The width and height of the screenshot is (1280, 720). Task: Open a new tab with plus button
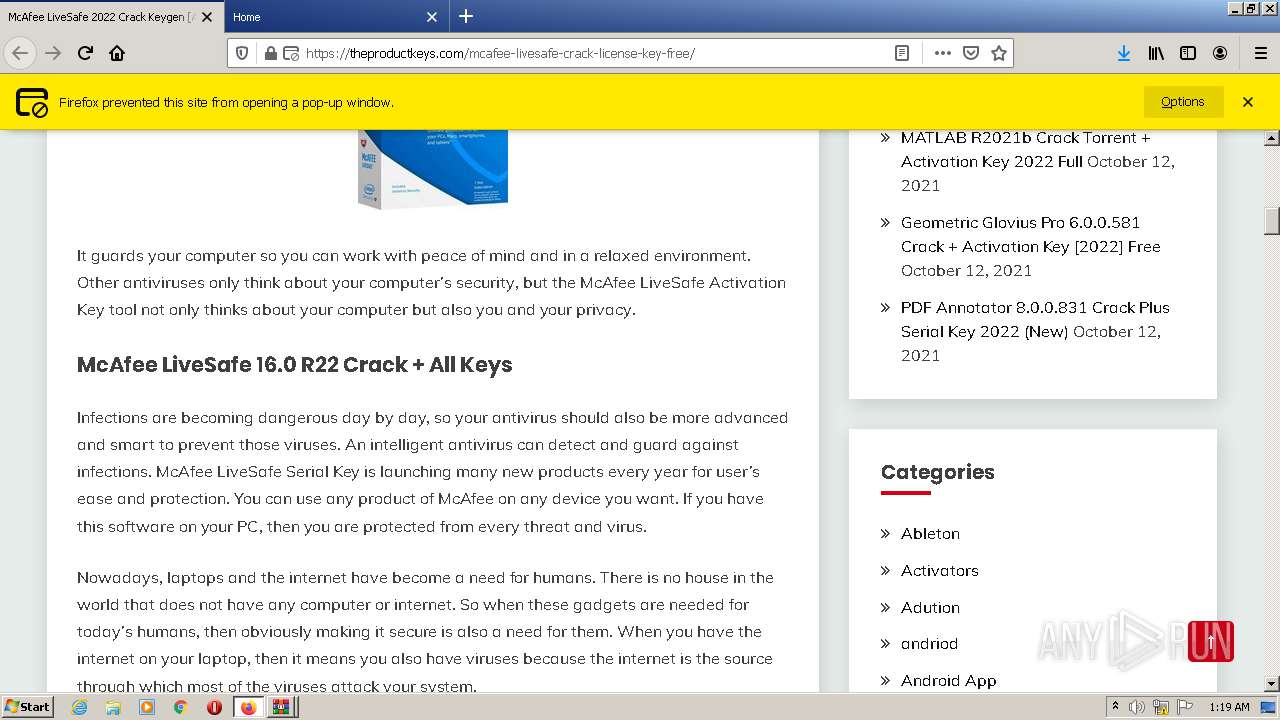466,16
